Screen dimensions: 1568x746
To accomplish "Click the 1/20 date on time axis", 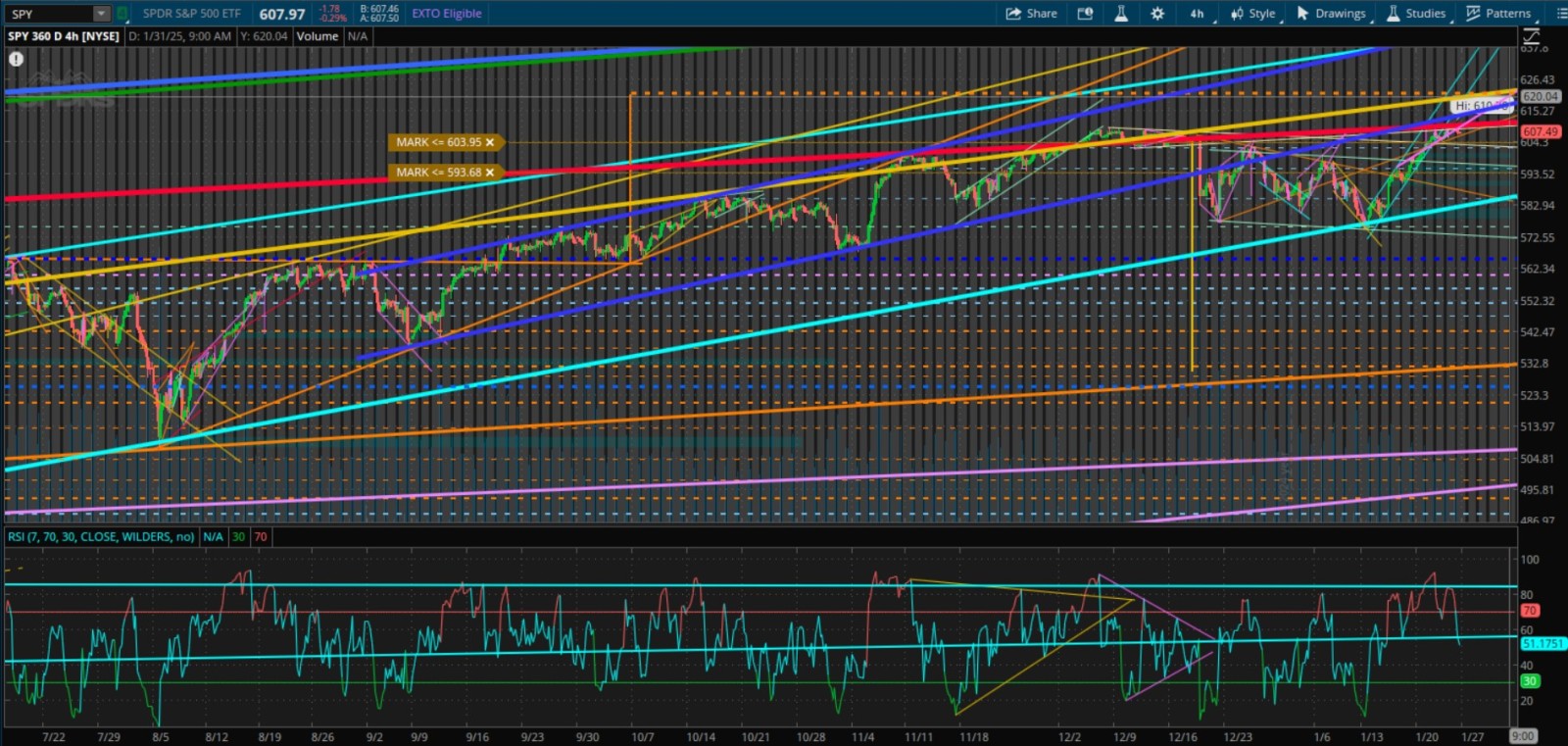I will coord(1427,737).
